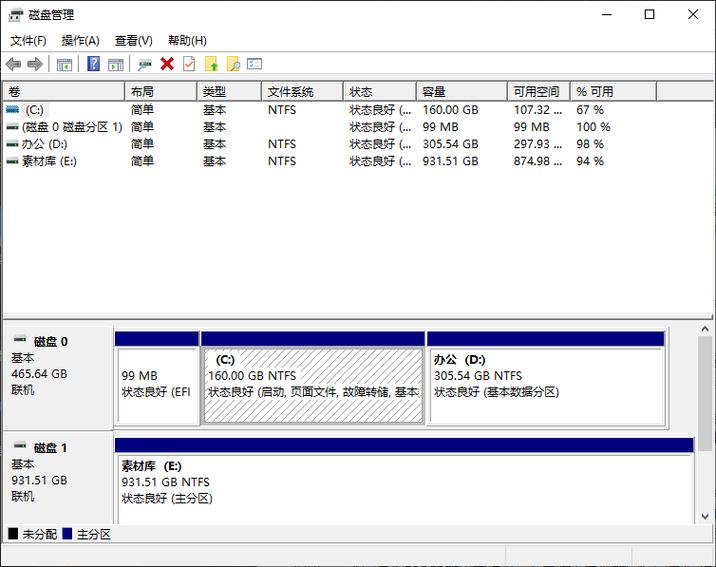This screenshot has height=567, width=716.
Task: Click the checklist settings toolbar icon
Action: click(x=255, y=63)
